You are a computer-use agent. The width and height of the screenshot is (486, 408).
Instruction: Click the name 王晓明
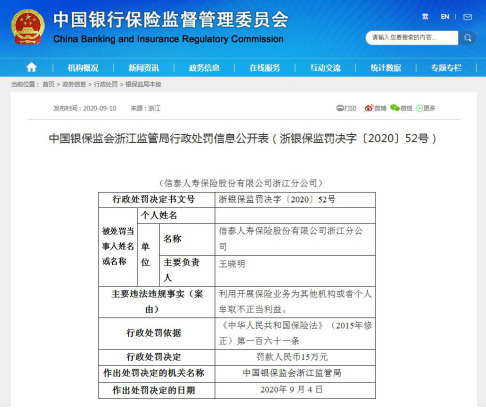232,264
